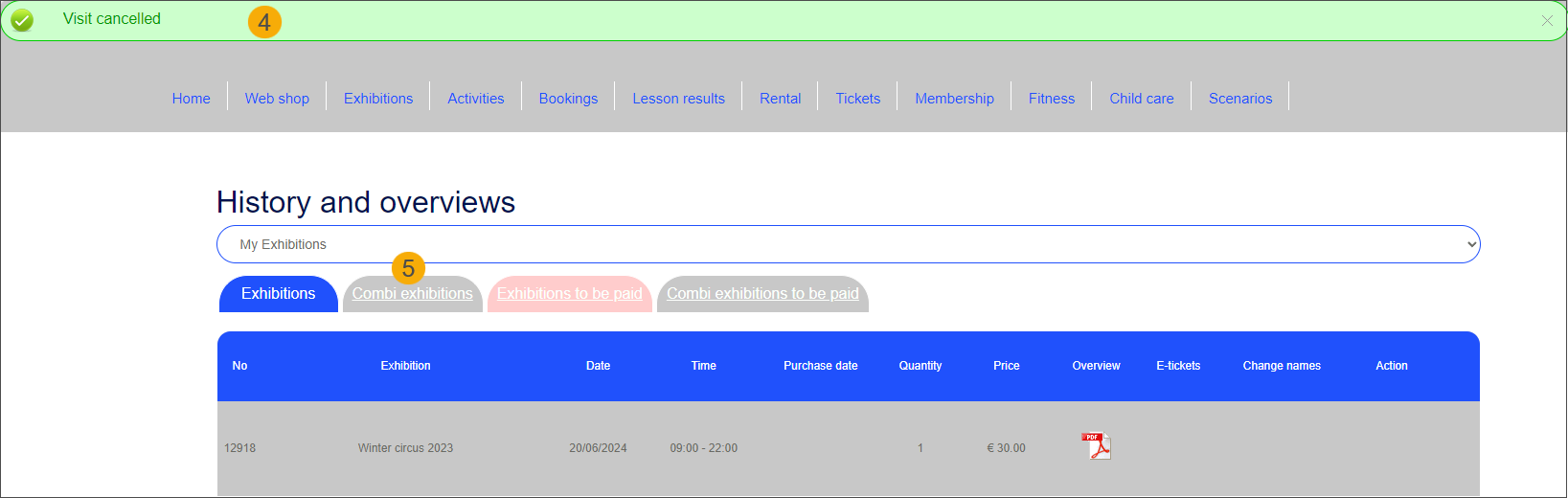The image size is (1568, 498).
Task: Go to the Home page
Action: click(x=191, y=99)
